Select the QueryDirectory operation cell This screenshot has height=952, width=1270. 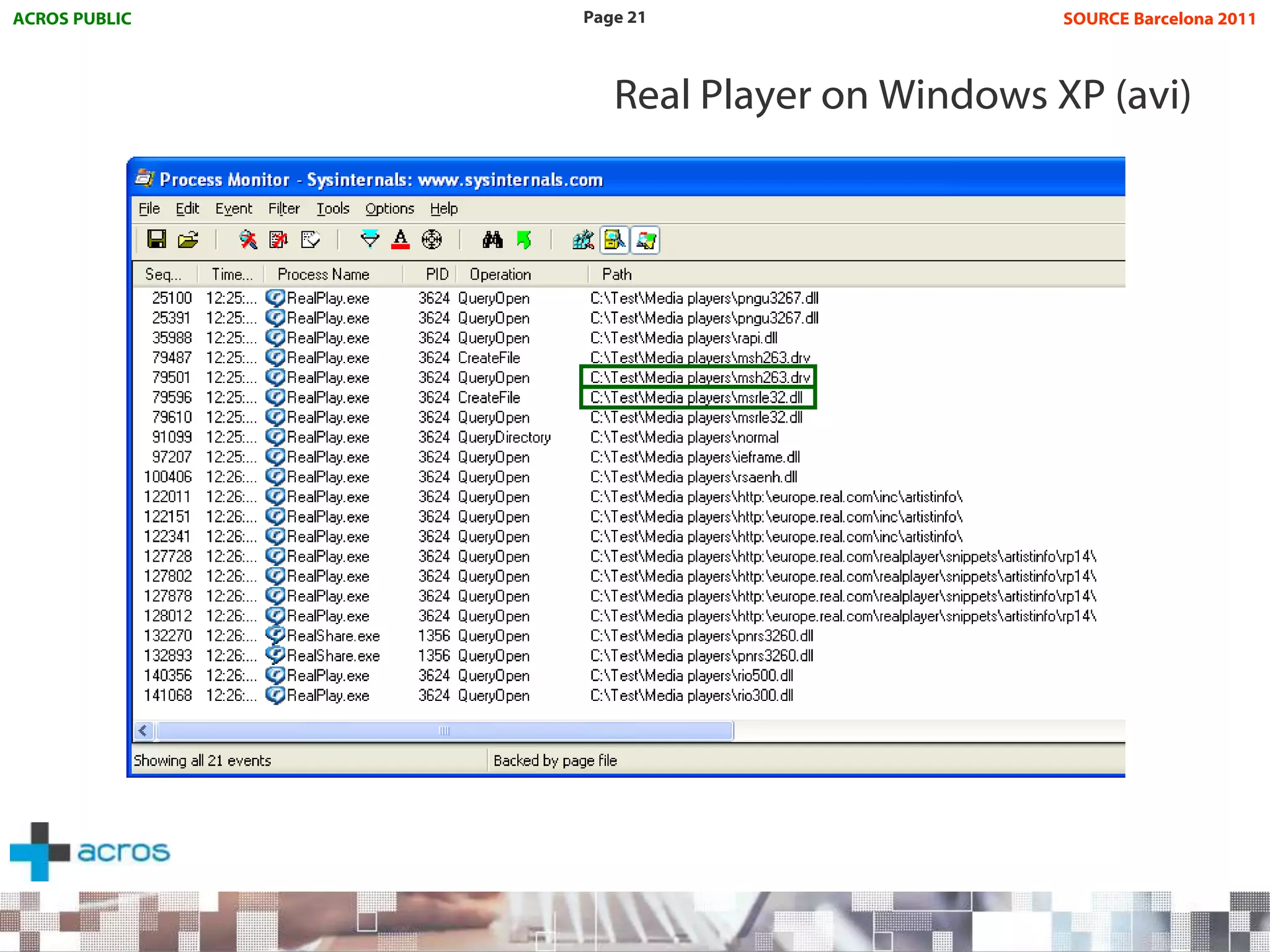point(504,437)
